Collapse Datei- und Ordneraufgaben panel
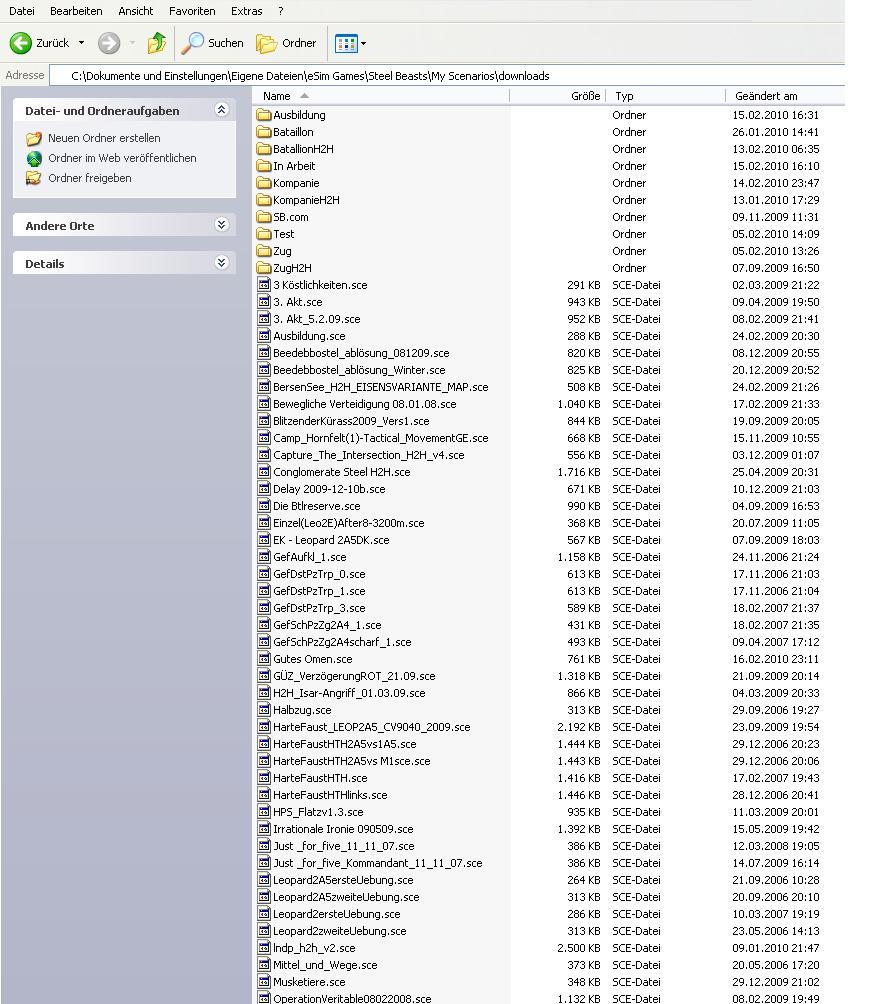The height and width of the screenshot is (1004, 876). click(x=221, y=110)
